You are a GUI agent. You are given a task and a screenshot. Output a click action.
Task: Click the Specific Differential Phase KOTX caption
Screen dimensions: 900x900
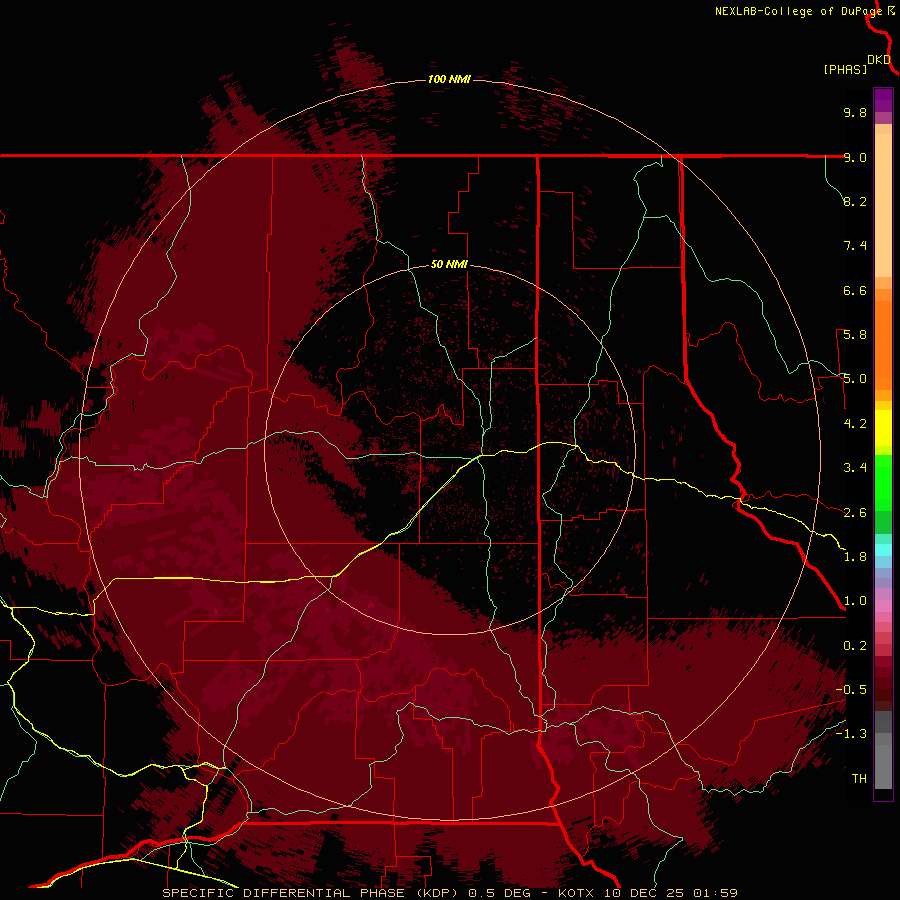(x=449, y=893)
